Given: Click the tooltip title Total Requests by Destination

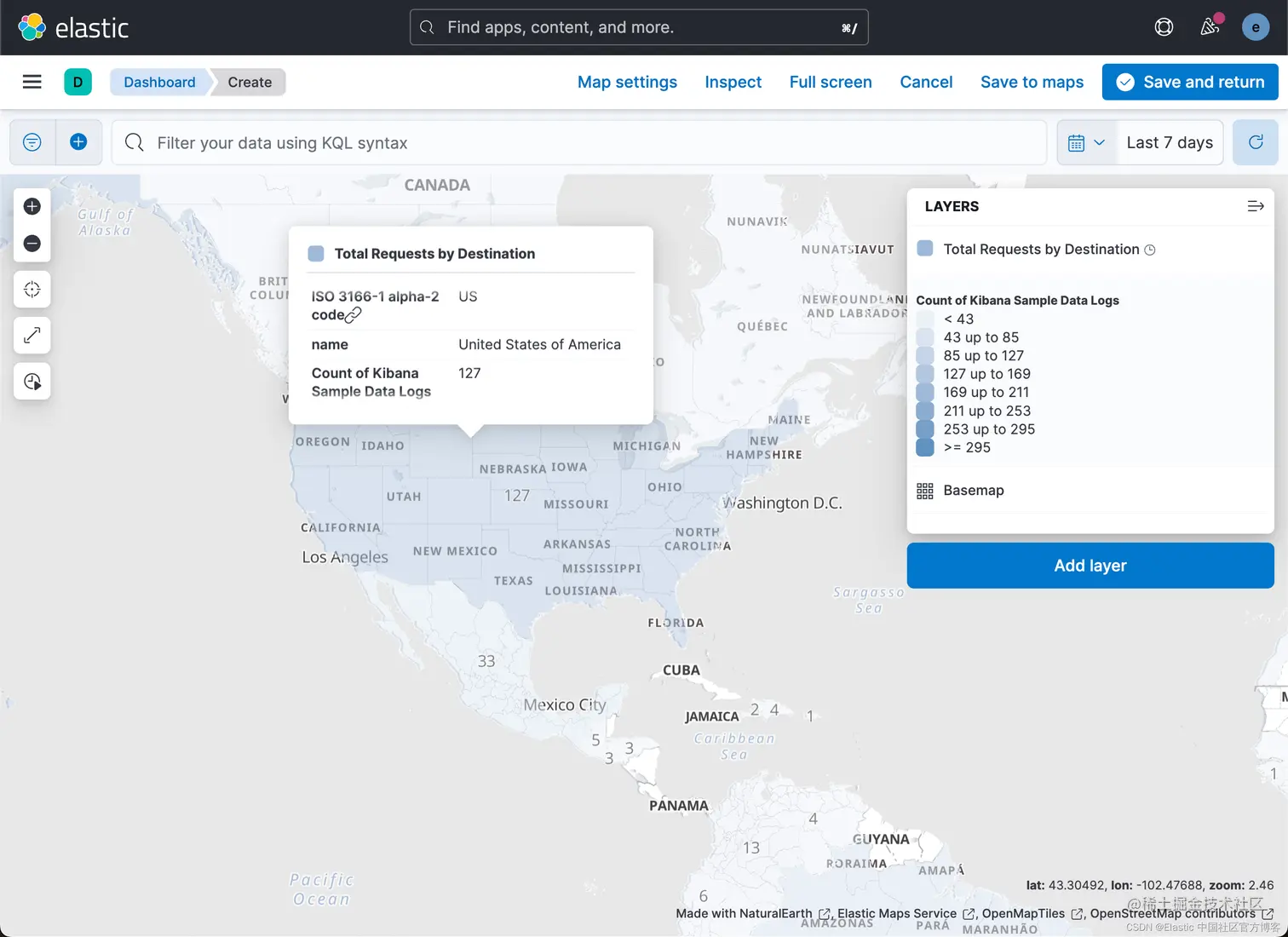Looking at the screenshot, I should point(434,254).
